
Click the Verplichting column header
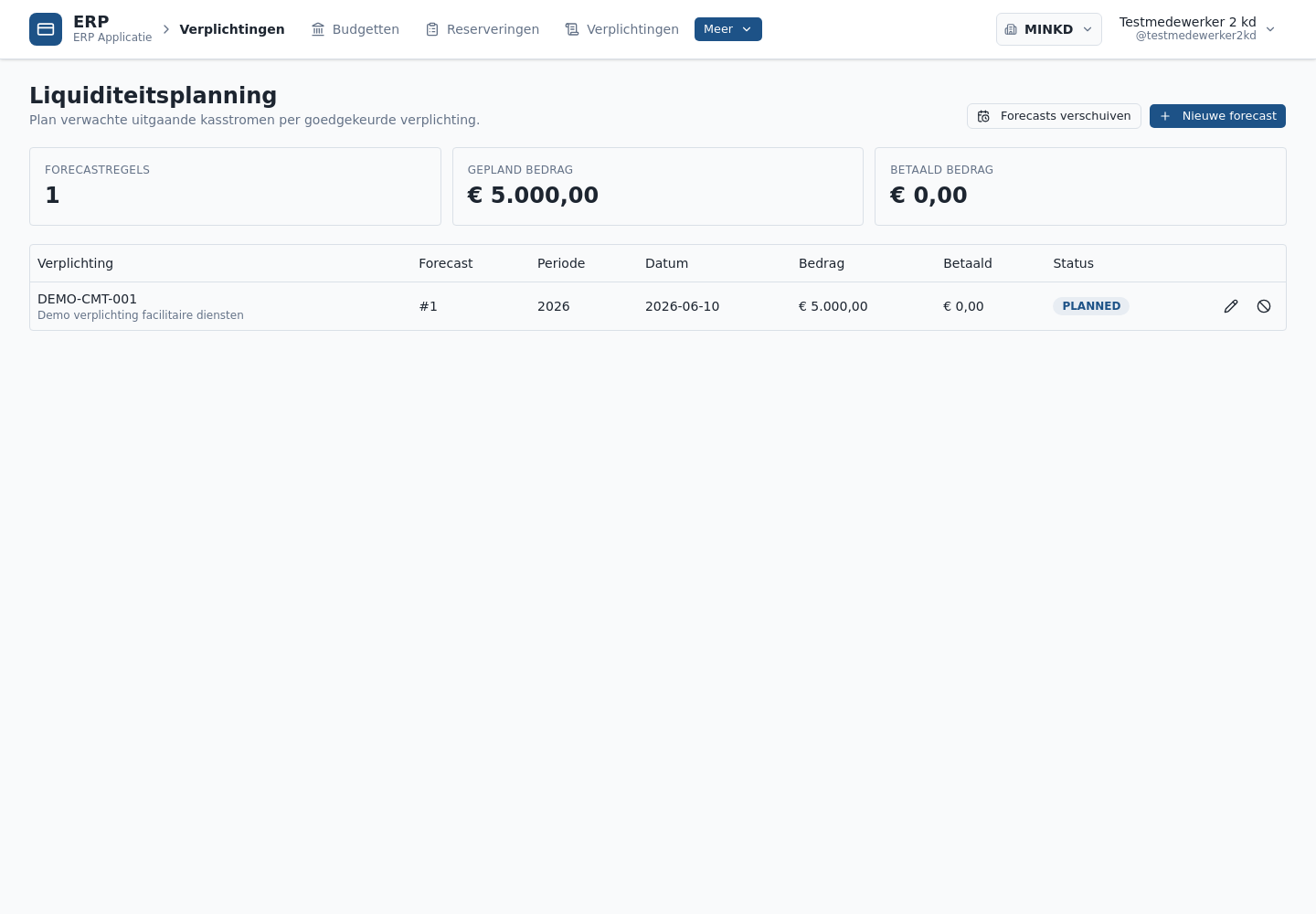[75, 263]
